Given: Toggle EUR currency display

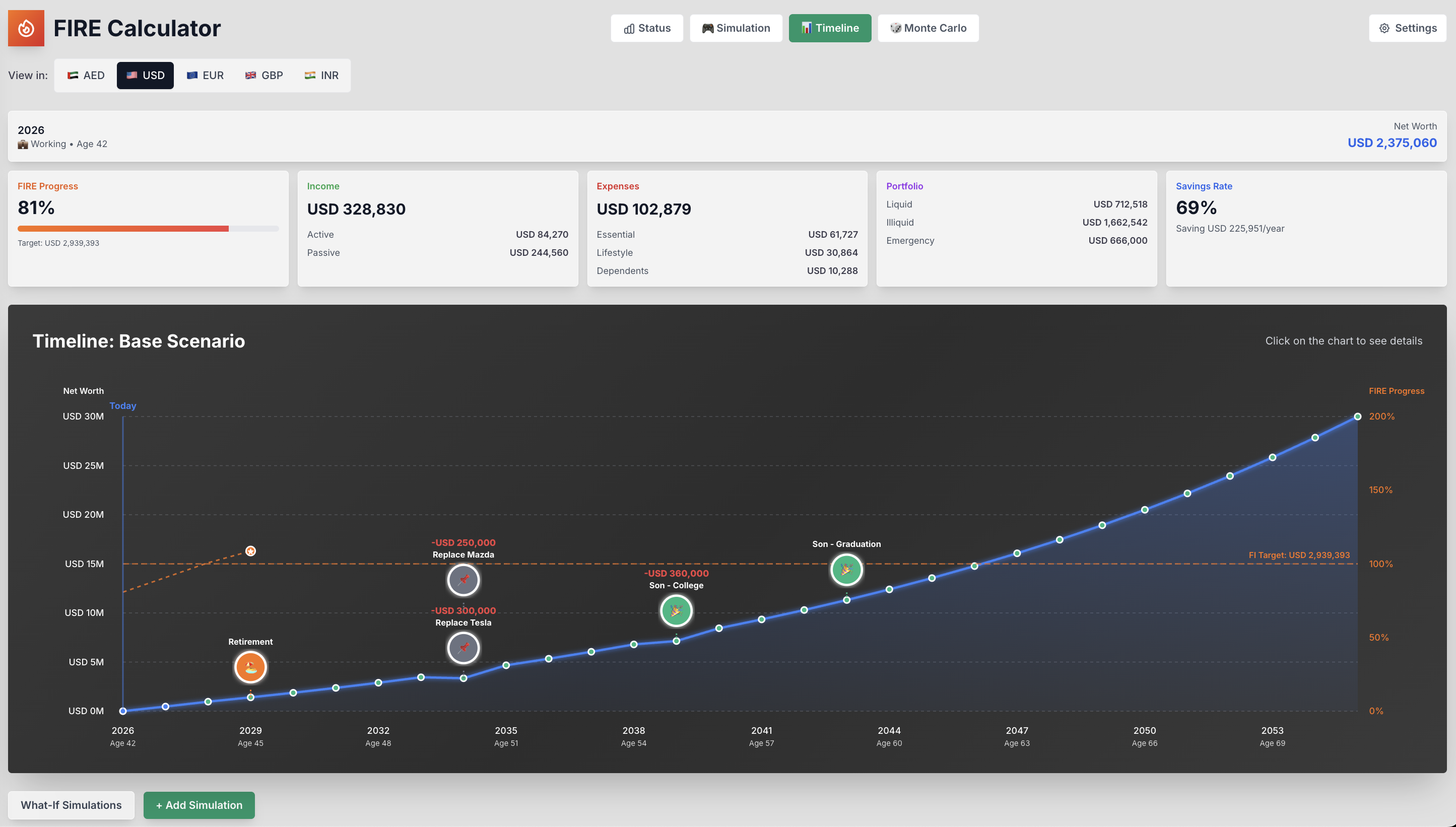Looking at the screenshot, I should [x=205, y=75].
